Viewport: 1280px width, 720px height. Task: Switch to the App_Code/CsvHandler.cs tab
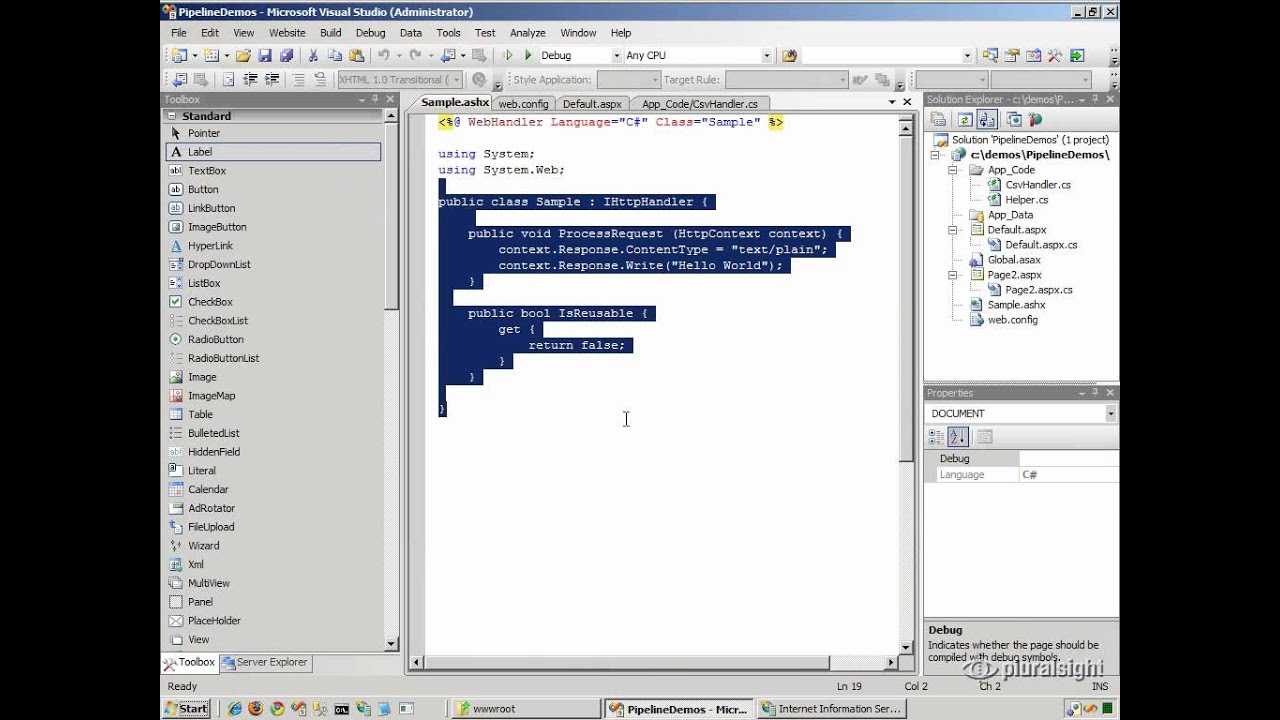coord(700,103)
